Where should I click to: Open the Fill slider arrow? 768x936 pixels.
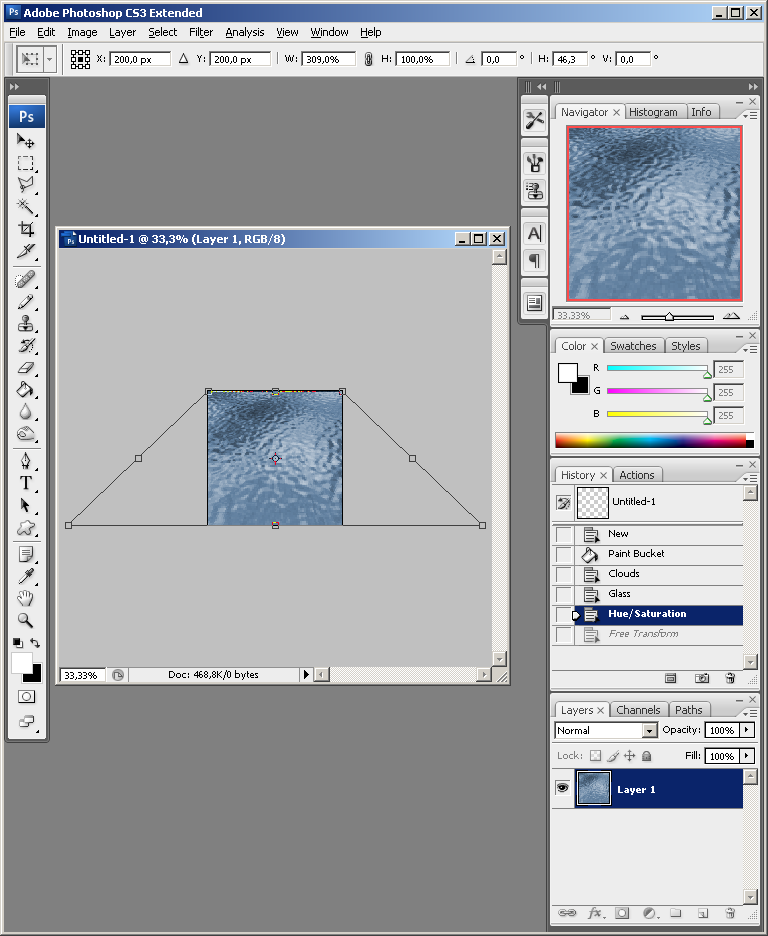(x=747, y=756)
